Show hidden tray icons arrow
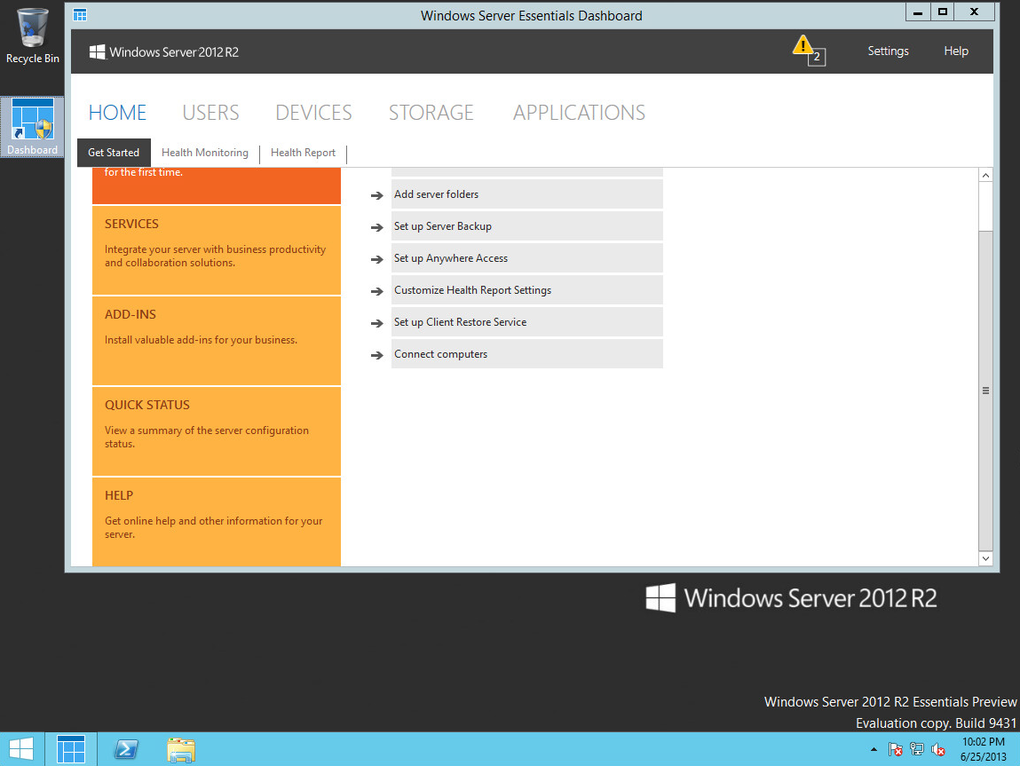Viewport: 1020px width, 766px height. coord(874,750)
